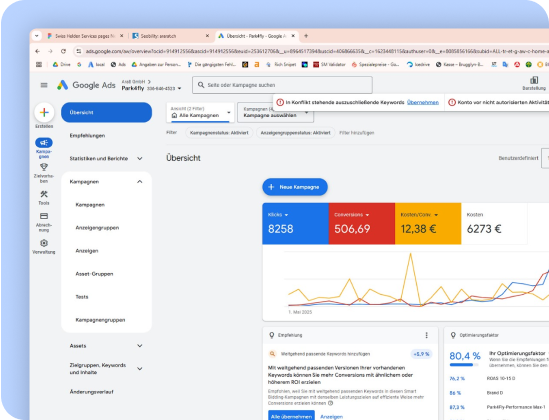
Task: Open the Kampagne auswählen dropdown
Action: [x=275, y=112]
